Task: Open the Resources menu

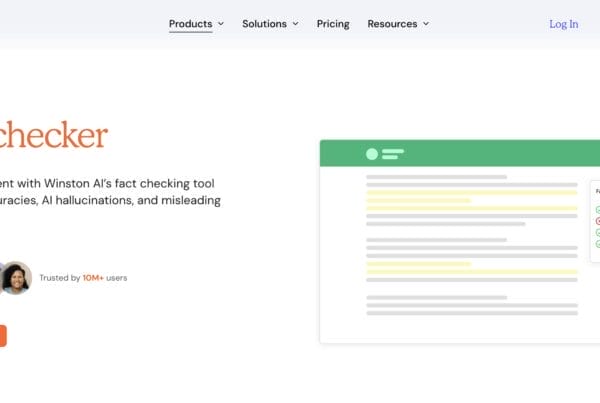Action: (392, 24)
